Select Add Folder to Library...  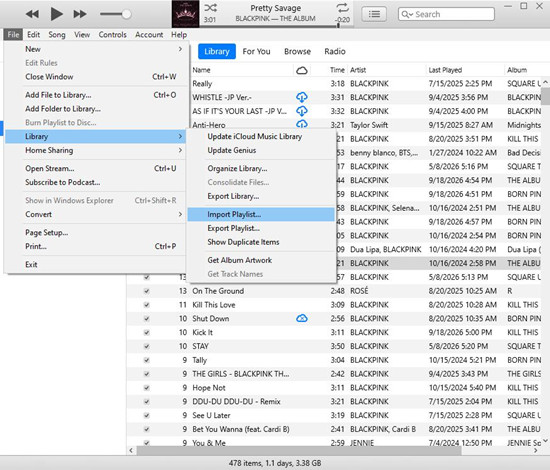tap(95, 109)
